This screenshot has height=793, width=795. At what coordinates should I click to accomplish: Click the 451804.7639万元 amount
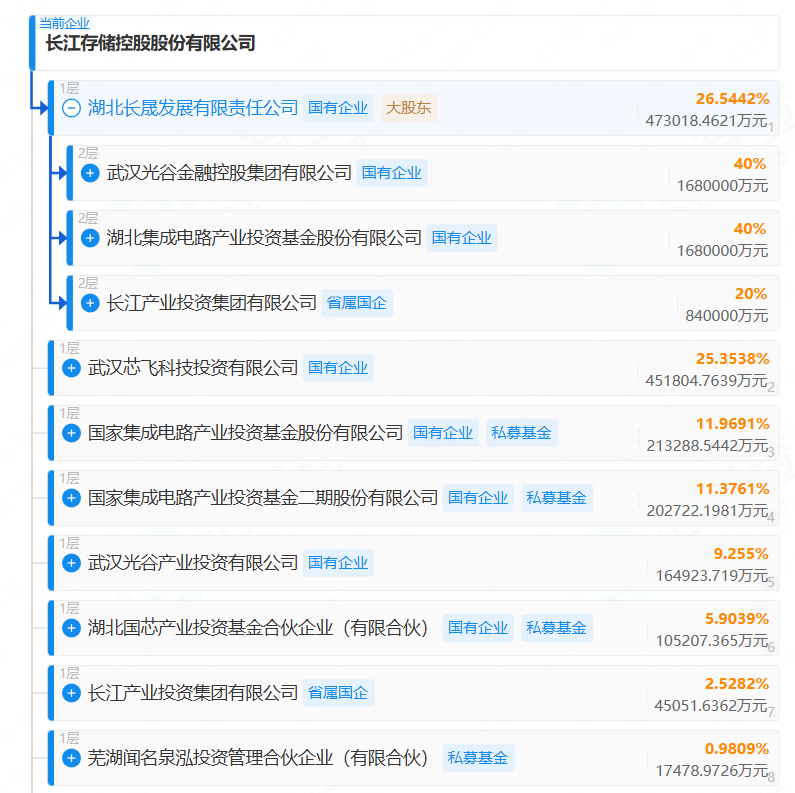pyautogui.click(x=706, y=380)
